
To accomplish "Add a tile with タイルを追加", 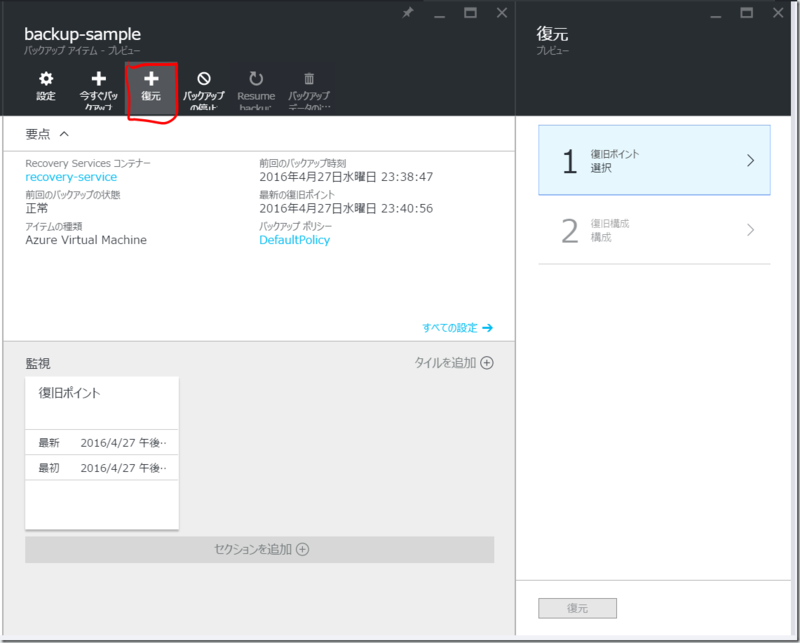I will coord(454,363).
